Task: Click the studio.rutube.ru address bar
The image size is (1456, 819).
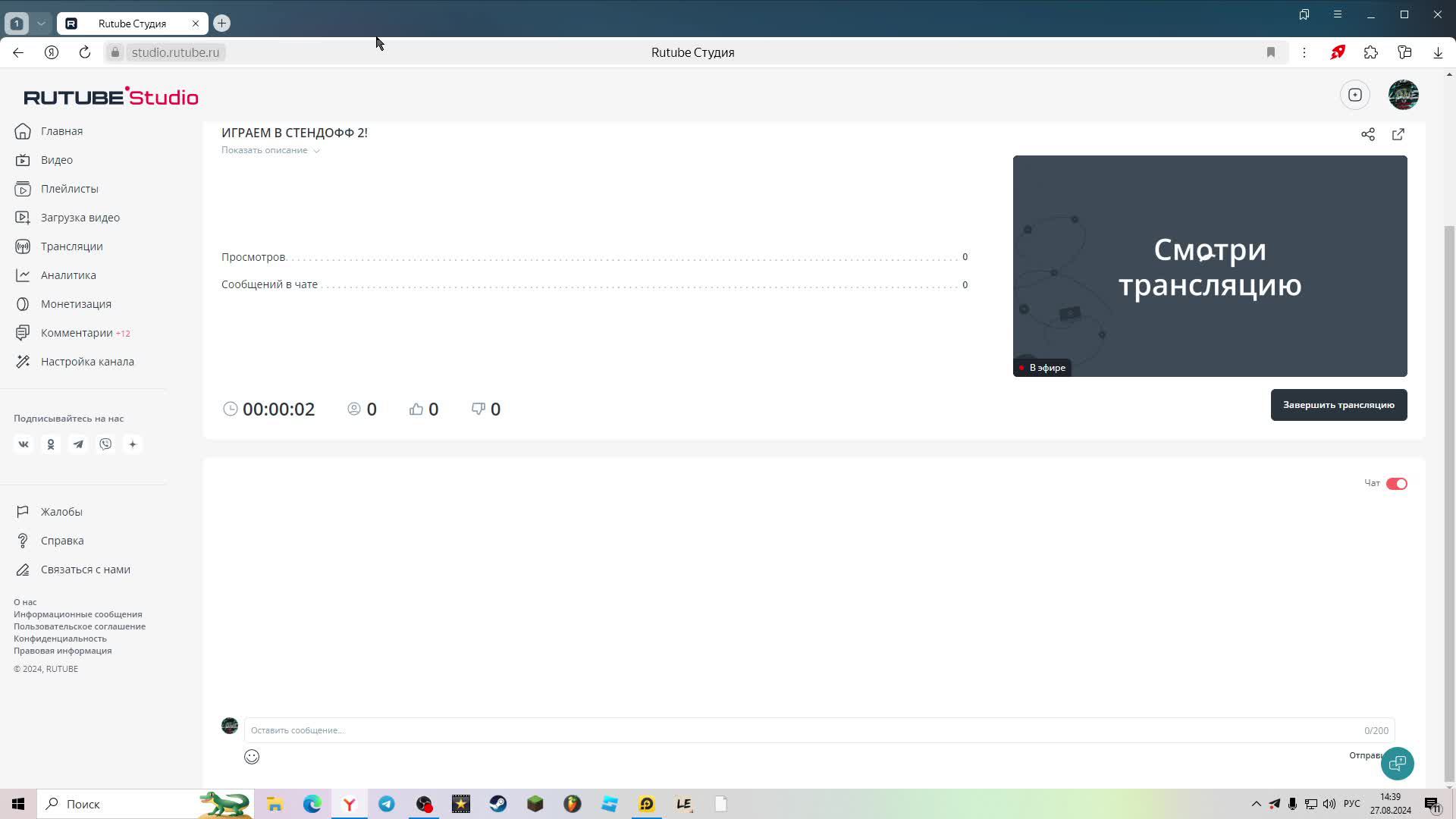Action: (x=175, y=52)
